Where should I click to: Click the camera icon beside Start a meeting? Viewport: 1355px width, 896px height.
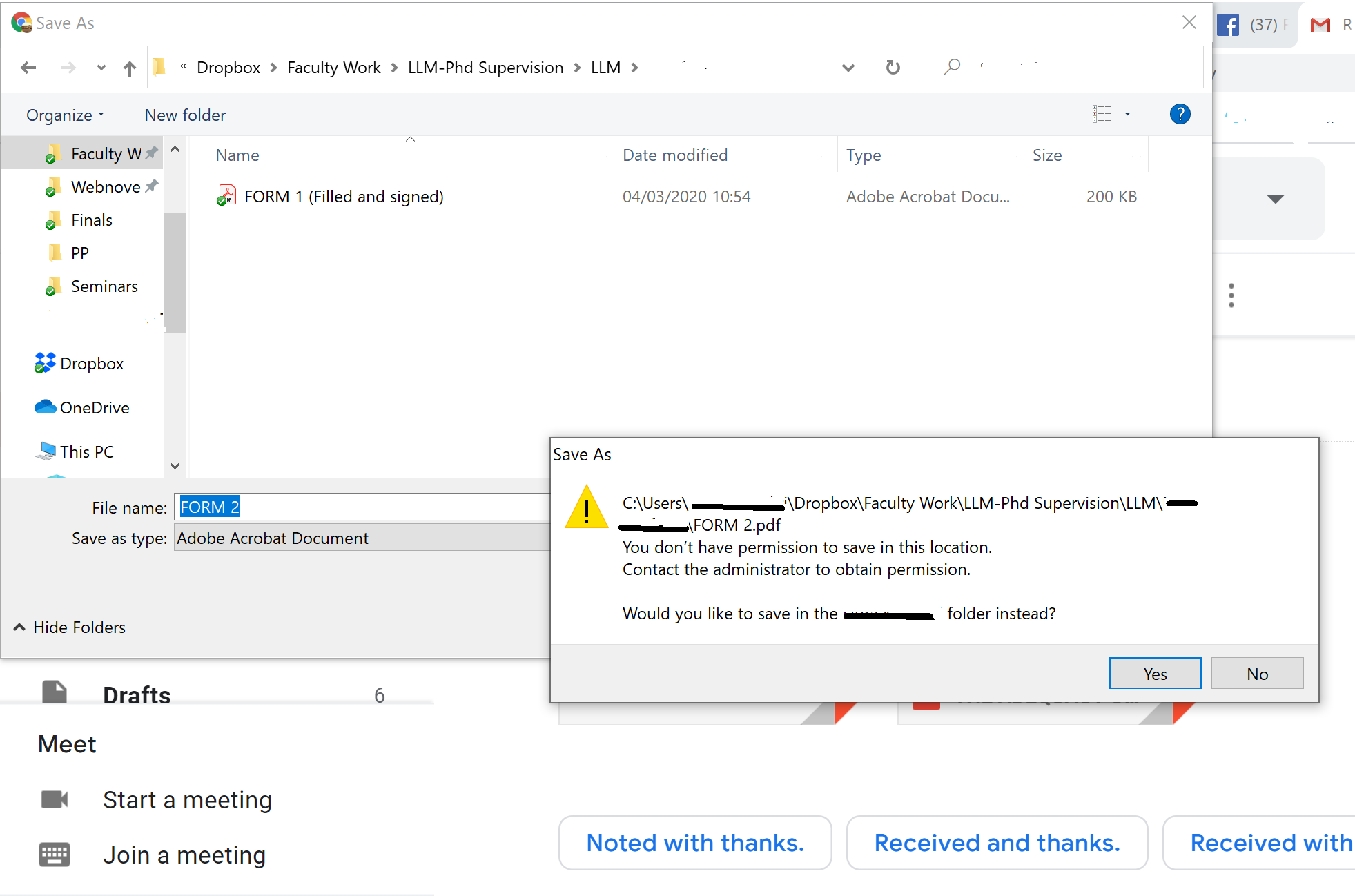[x=55, y=799]
